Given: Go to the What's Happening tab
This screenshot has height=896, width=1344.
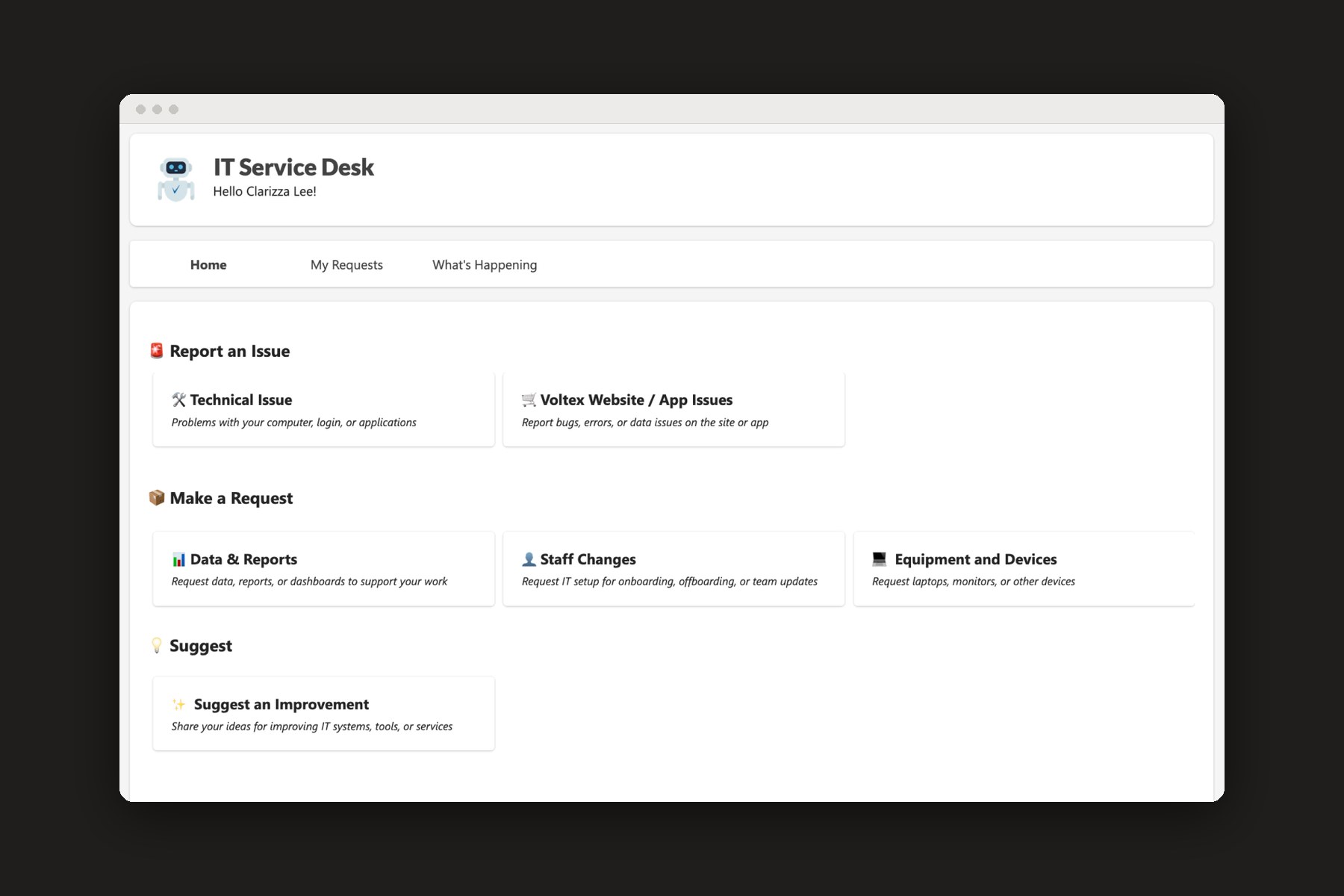Looking at the screenshot, I should [485, 264].
